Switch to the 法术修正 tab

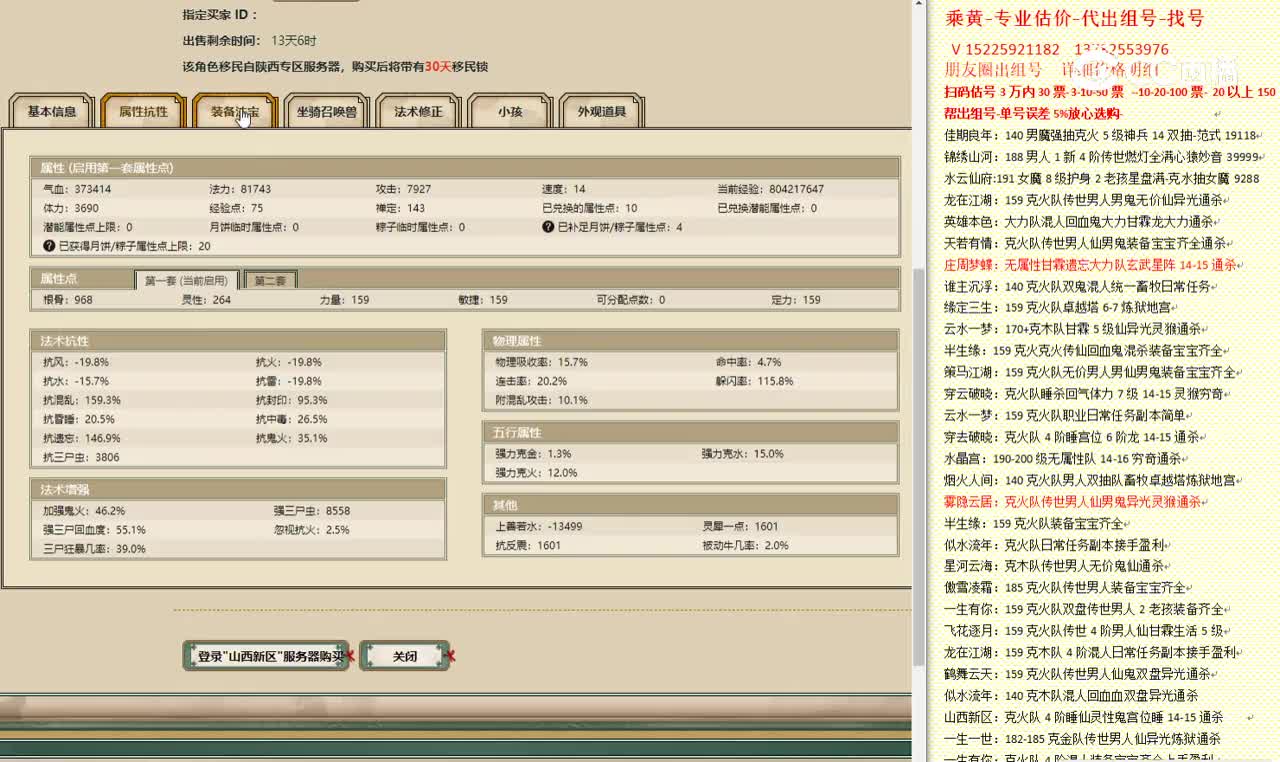[418, 112]
